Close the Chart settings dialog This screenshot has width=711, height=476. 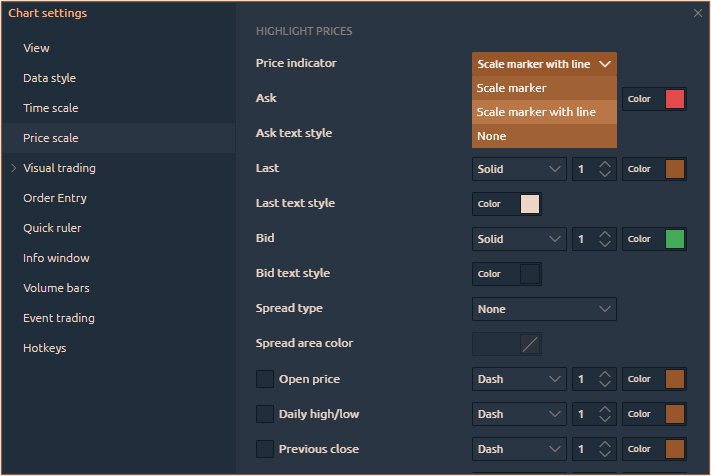pos(697,13)
